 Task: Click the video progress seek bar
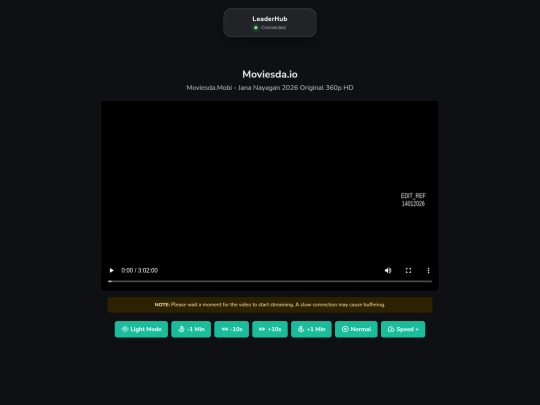click(270, 281)
